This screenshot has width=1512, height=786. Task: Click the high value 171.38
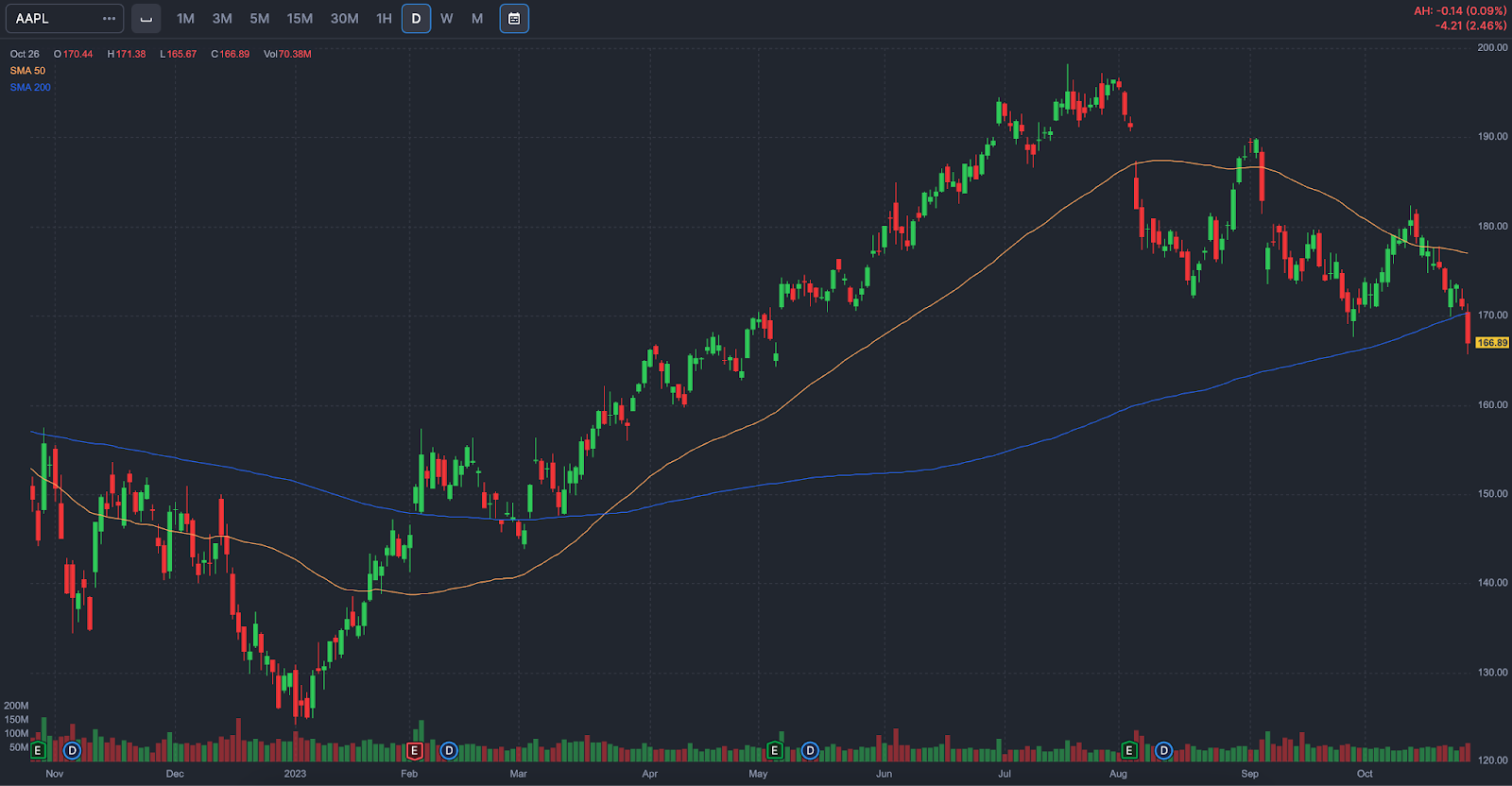[x=130, y=54]
